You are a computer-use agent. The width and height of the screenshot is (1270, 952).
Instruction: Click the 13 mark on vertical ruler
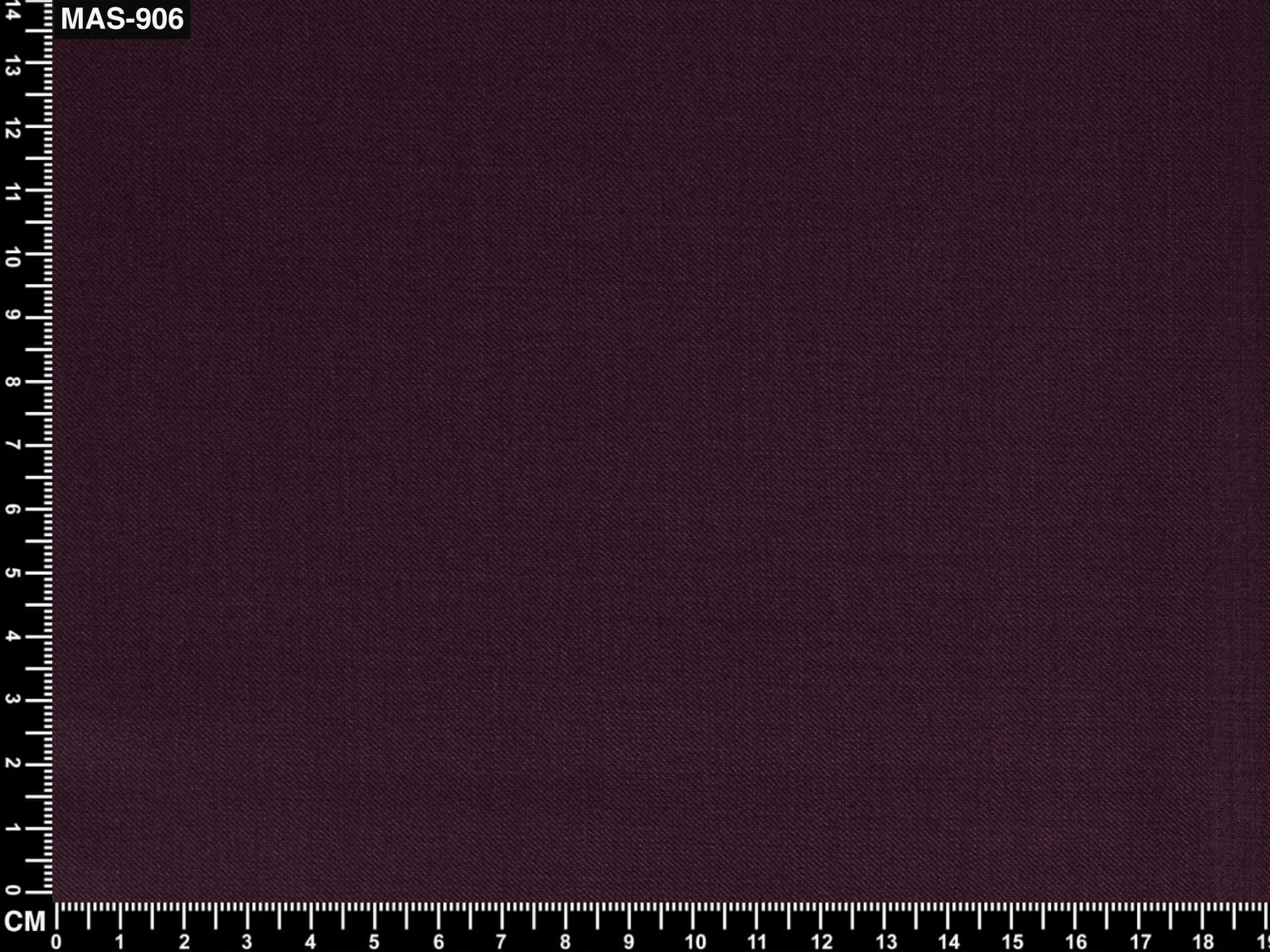pos(13,67)
